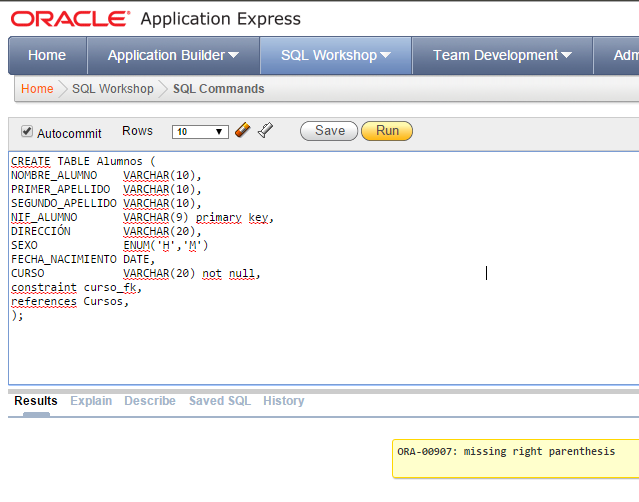Switch to the Explain tab
The height and width of the screenshot is (502, 639).
(x=91, y=401)
